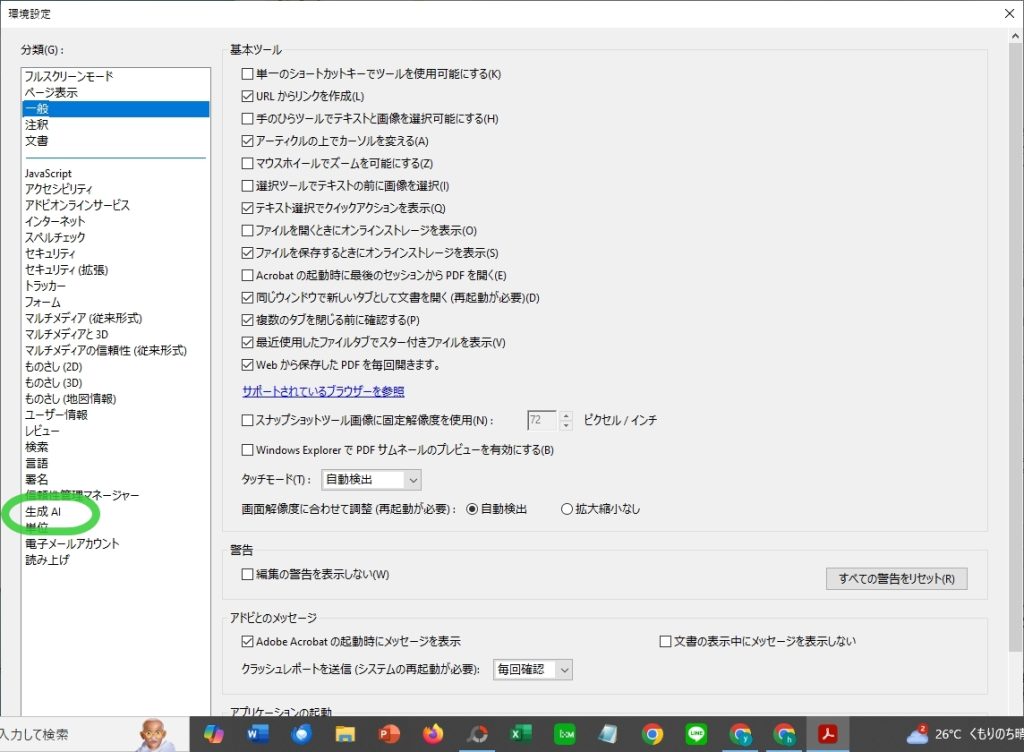
Task: Click the Copilot icon in taskbar
Action: pos(213,735)
